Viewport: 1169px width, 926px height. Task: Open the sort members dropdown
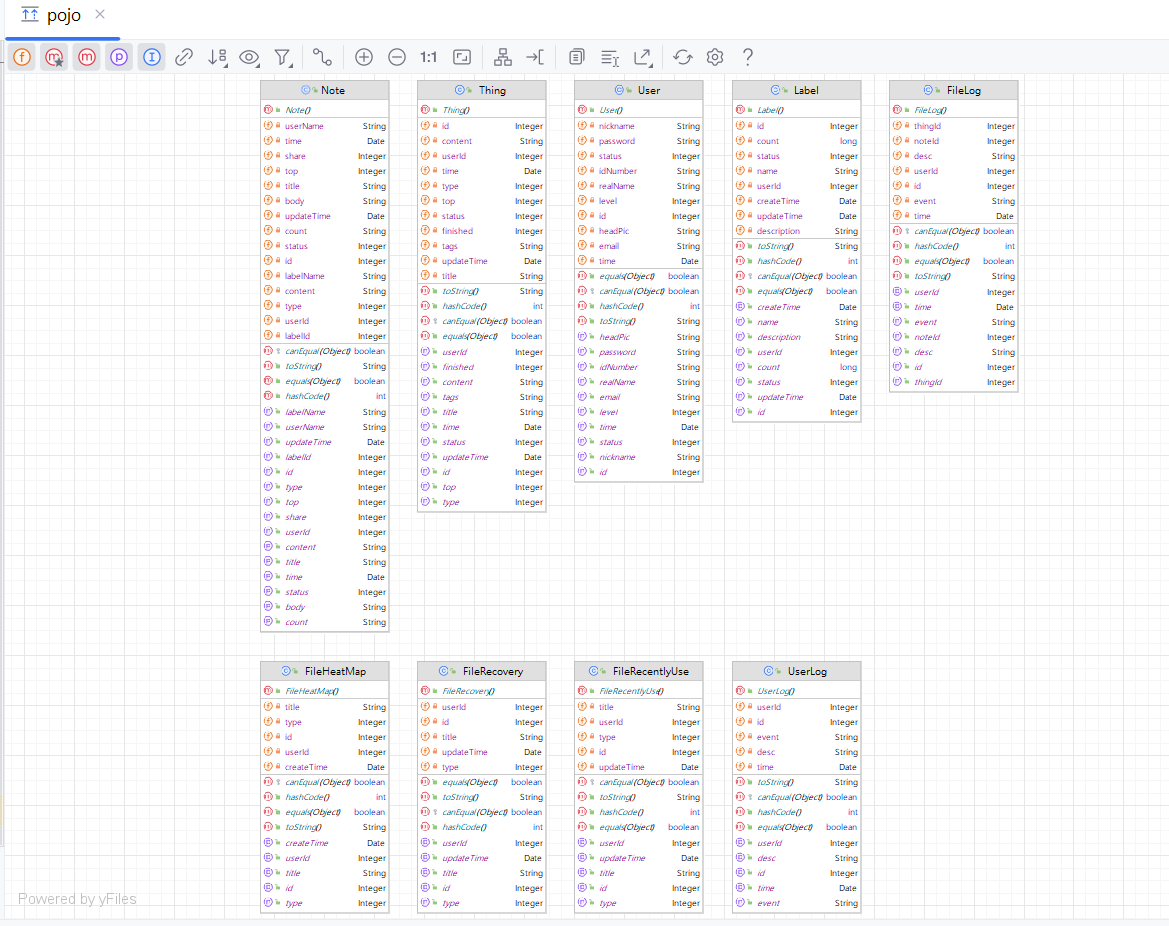[x=217, y=57]
